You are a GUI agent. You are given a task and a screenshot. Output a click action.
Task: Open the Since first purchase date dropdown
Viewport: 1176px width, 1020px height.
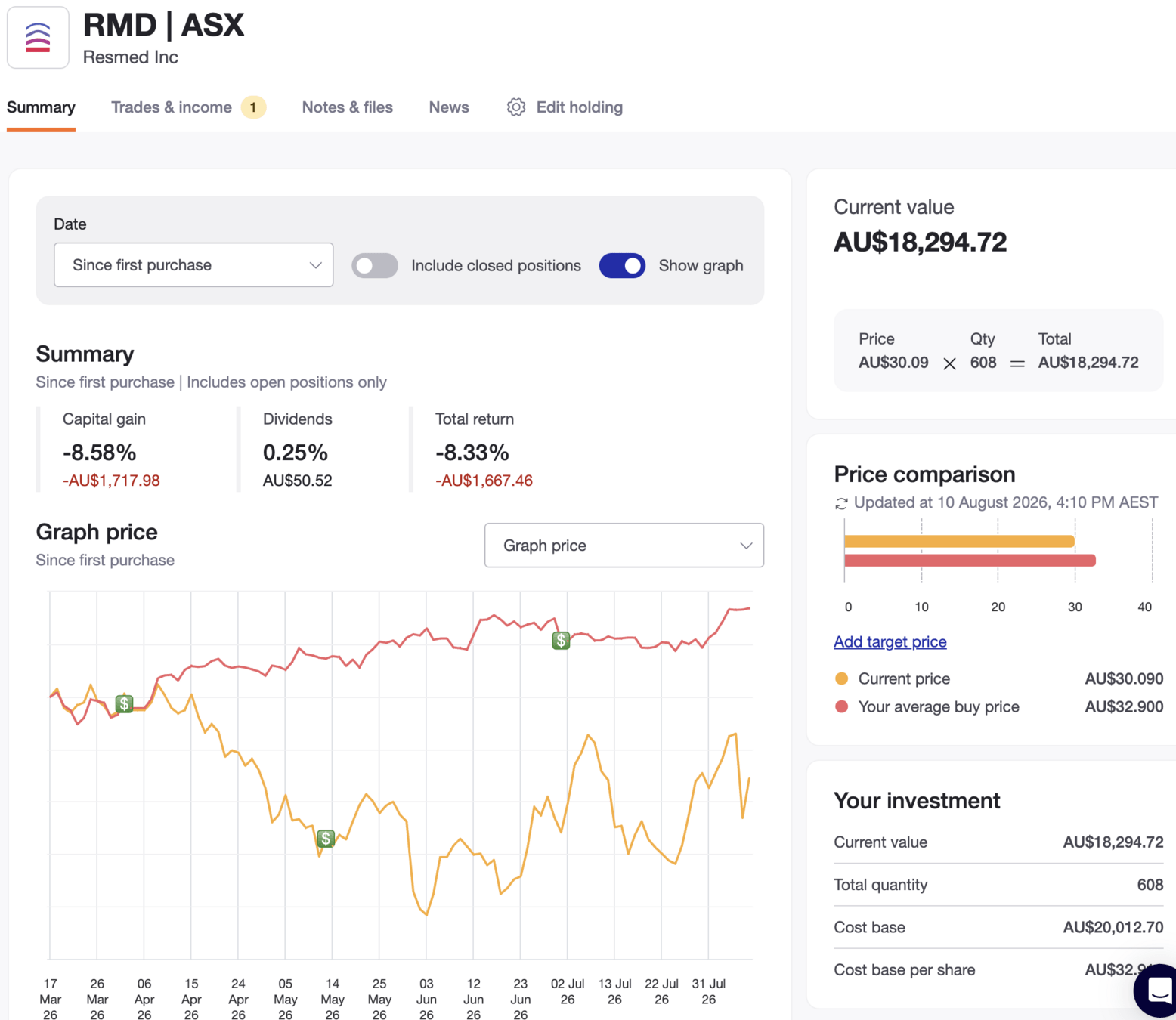[193, 264]
